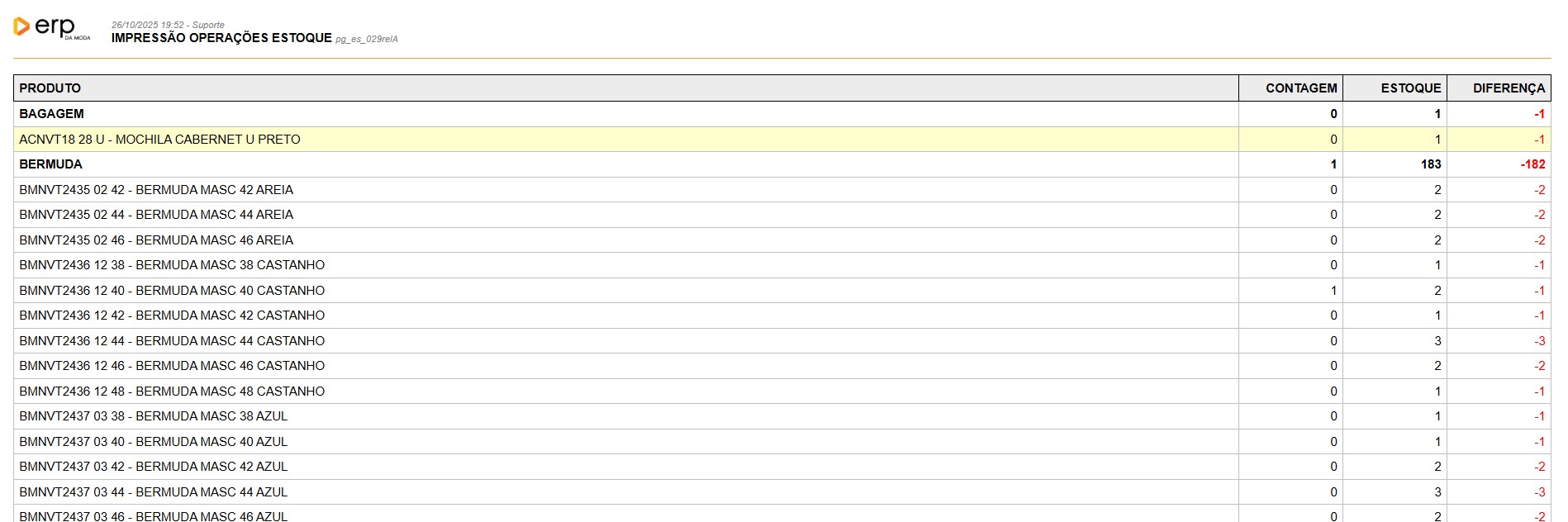Click the -3 difference for BERMUDA MASC 44 AZUL
1568x522 pixels.
(x=1539, y=492)
